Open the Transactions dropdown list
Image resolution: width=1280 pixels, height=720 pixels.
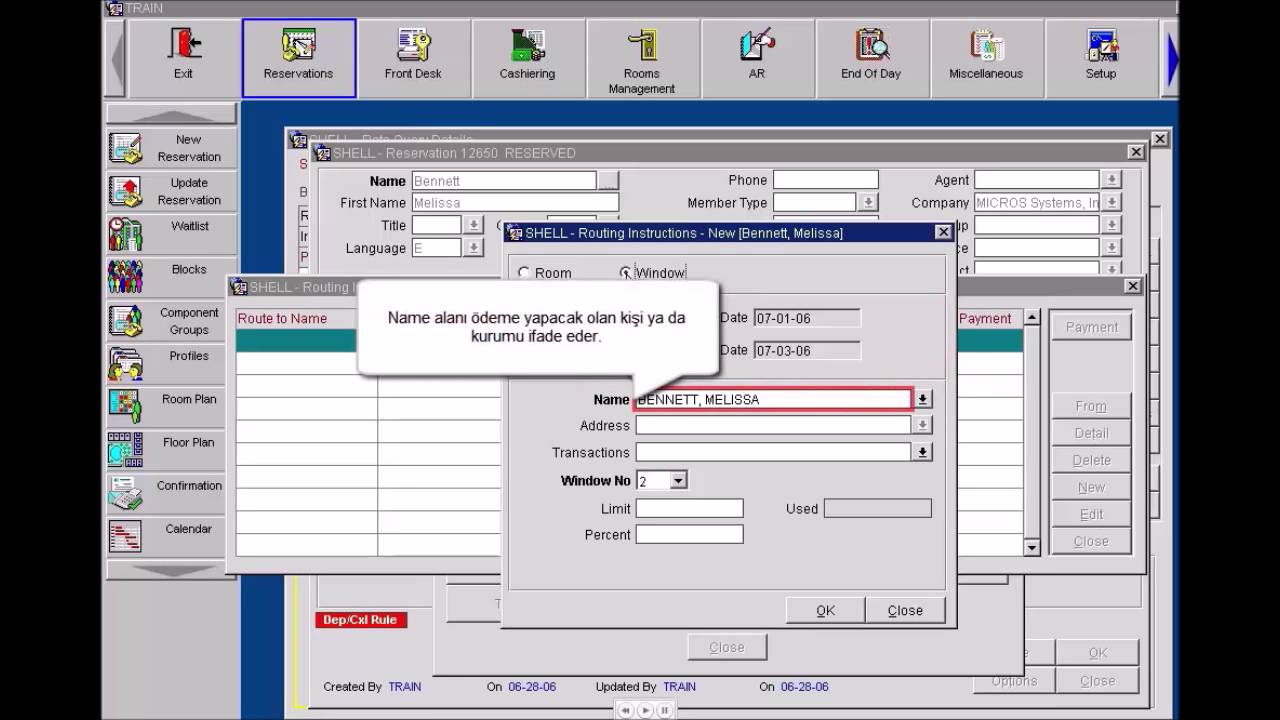922,453
